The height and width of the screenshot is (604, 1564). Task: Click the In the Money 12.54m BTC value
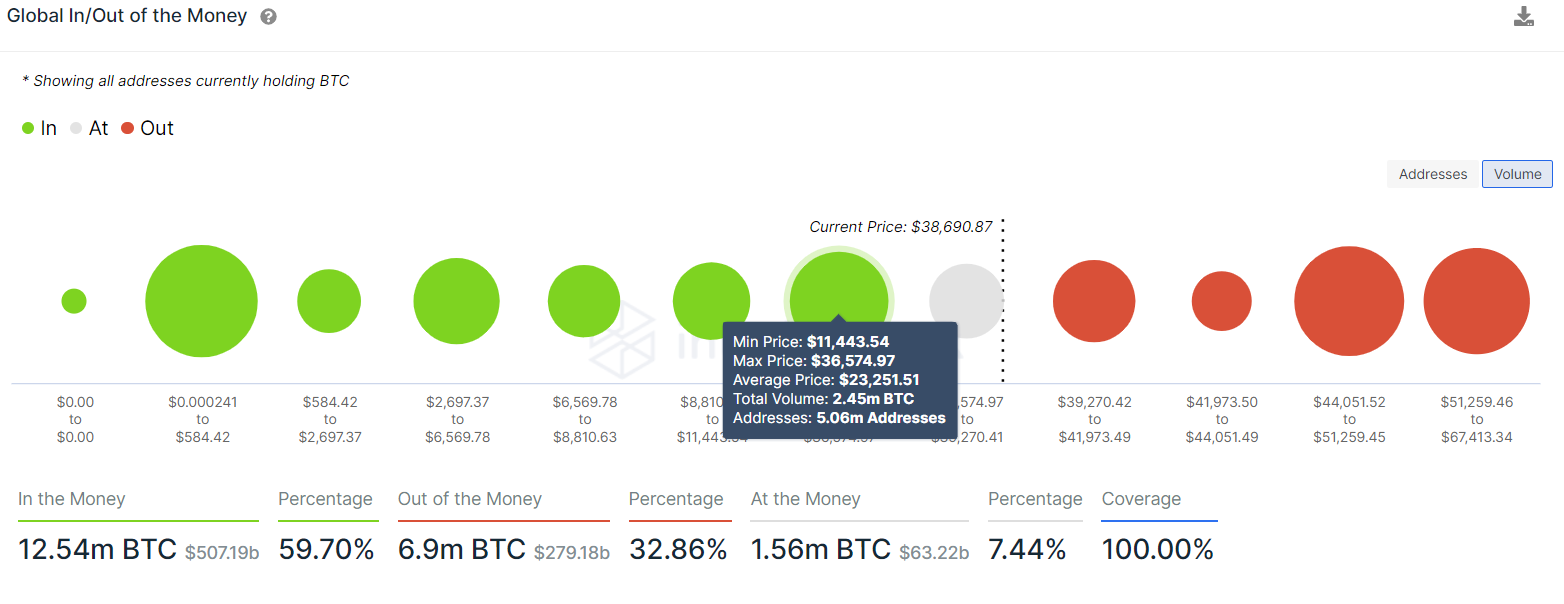pyautogui.click(x=96, y=549)
